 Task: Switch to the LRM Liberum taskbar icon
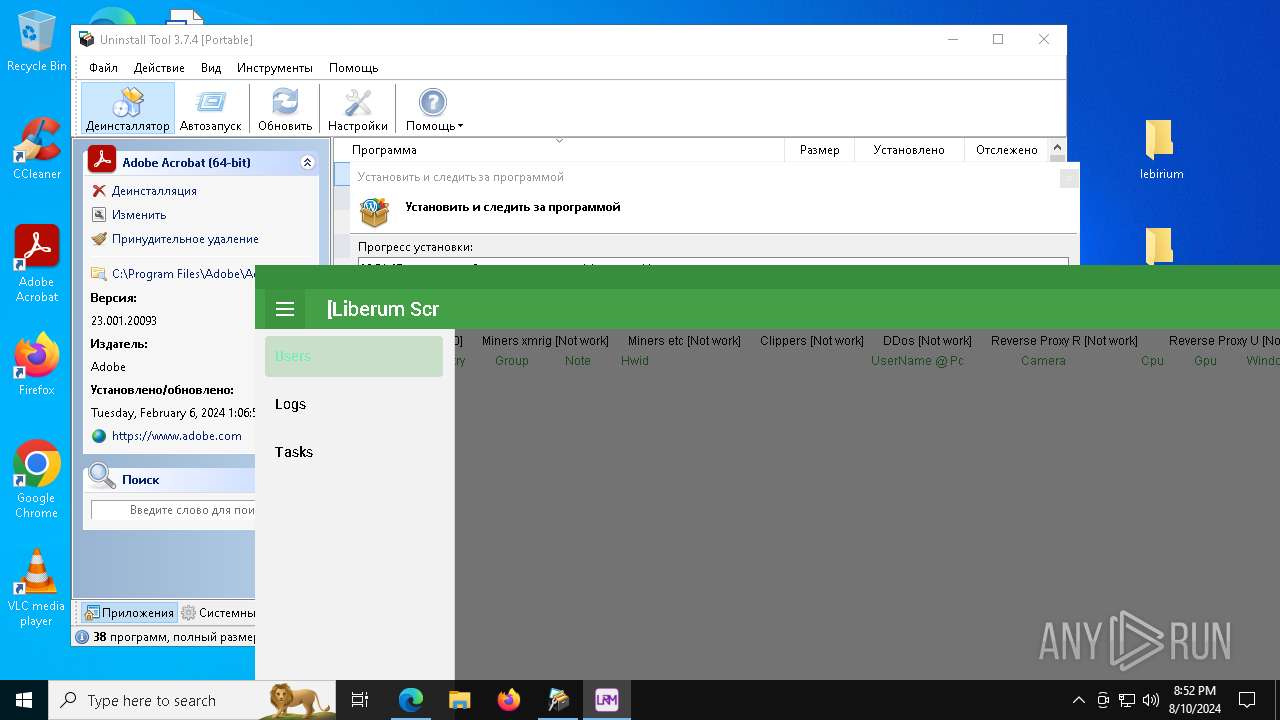pyautogui.click(x=607, y=700)
